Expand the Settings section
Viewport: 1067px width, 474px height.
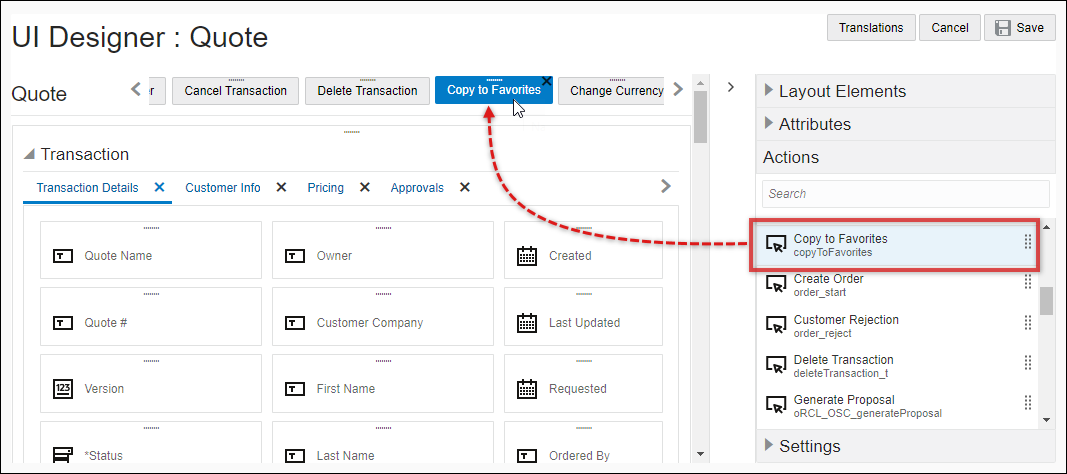click(769, 445)
